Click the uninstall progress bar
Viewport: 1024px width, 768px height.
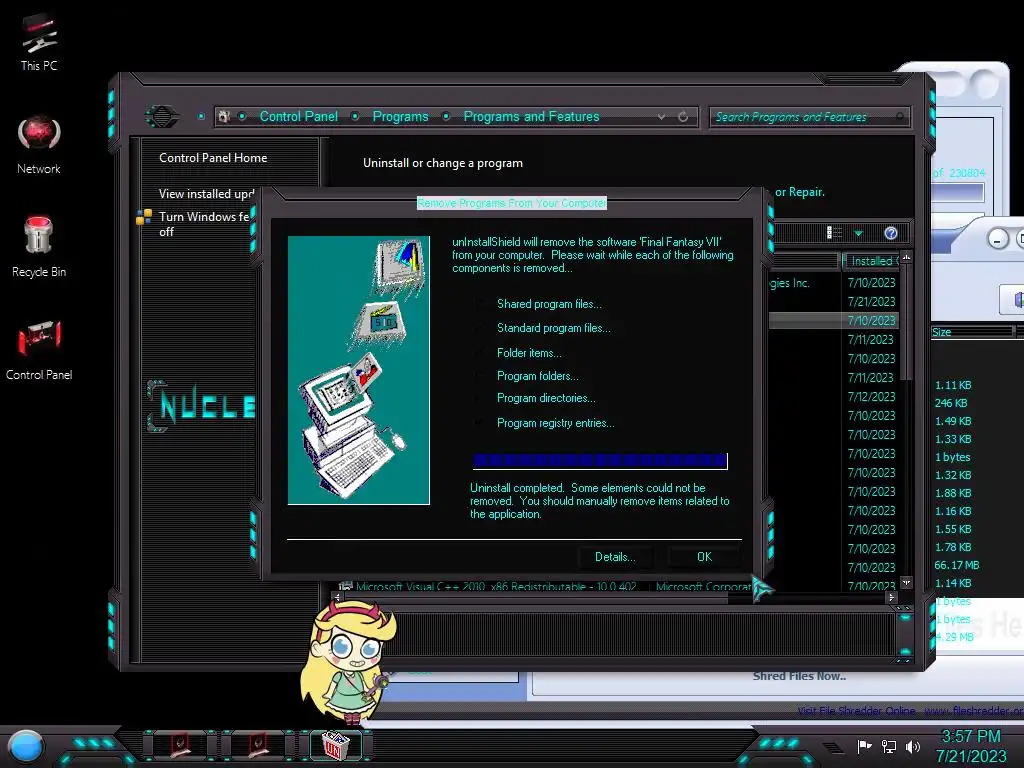click(x=600, y=461)
